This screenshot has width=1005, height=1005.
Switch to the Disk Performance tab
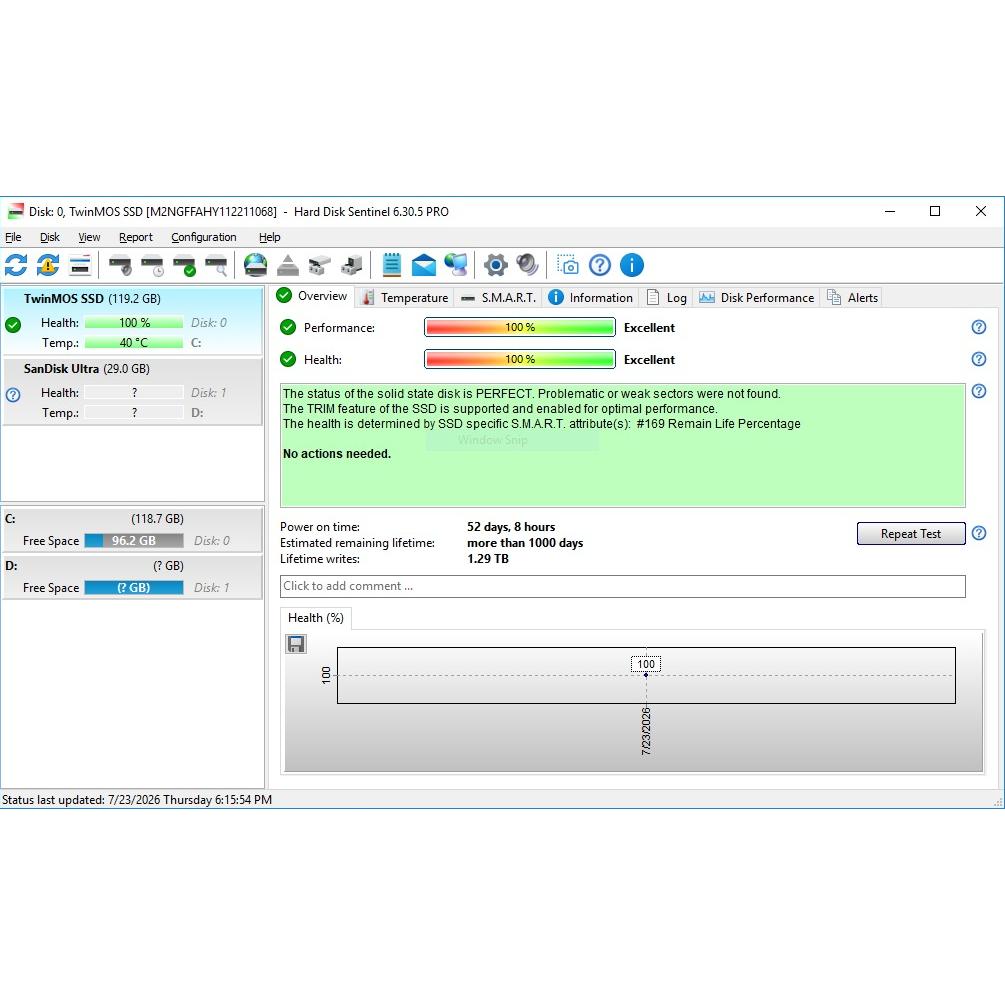coord(756,297)
